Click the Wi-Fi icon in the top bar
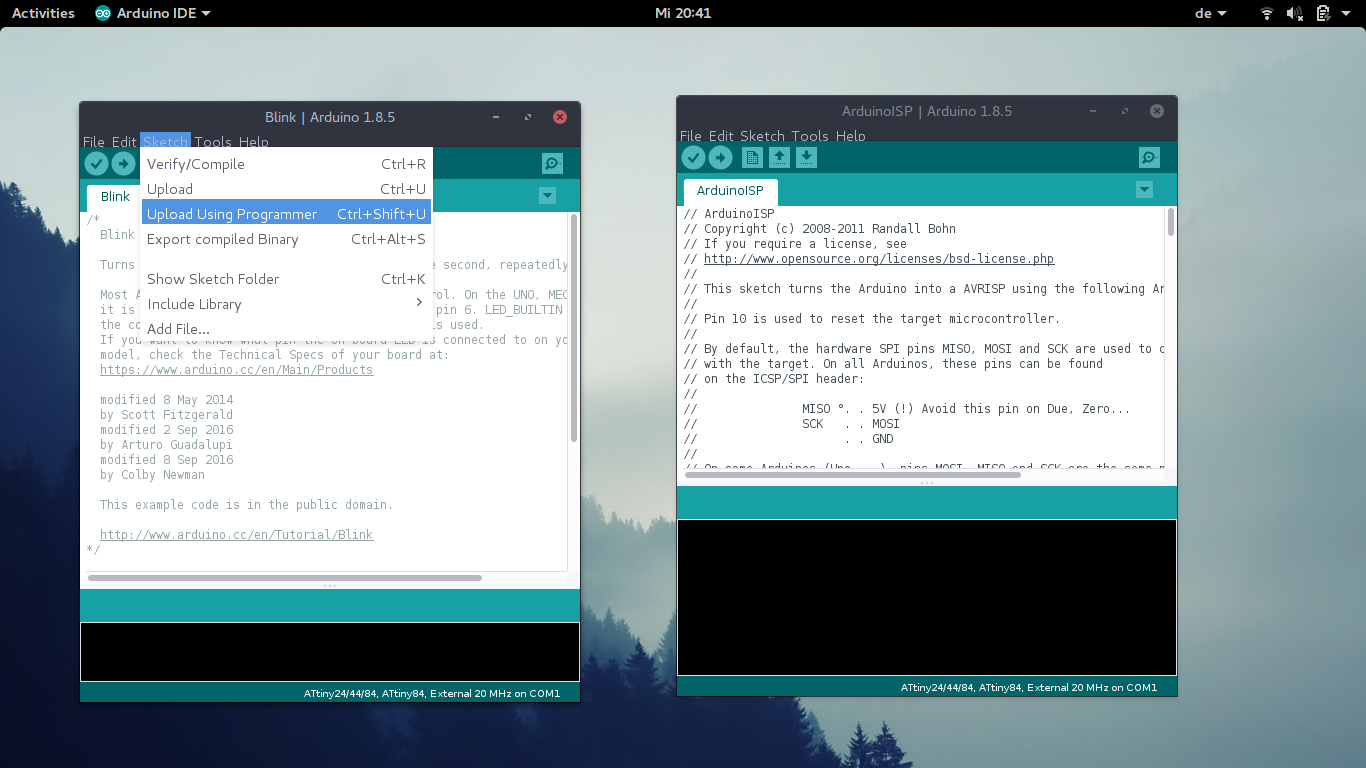 pyautogui.click(x=1266, y=13)
